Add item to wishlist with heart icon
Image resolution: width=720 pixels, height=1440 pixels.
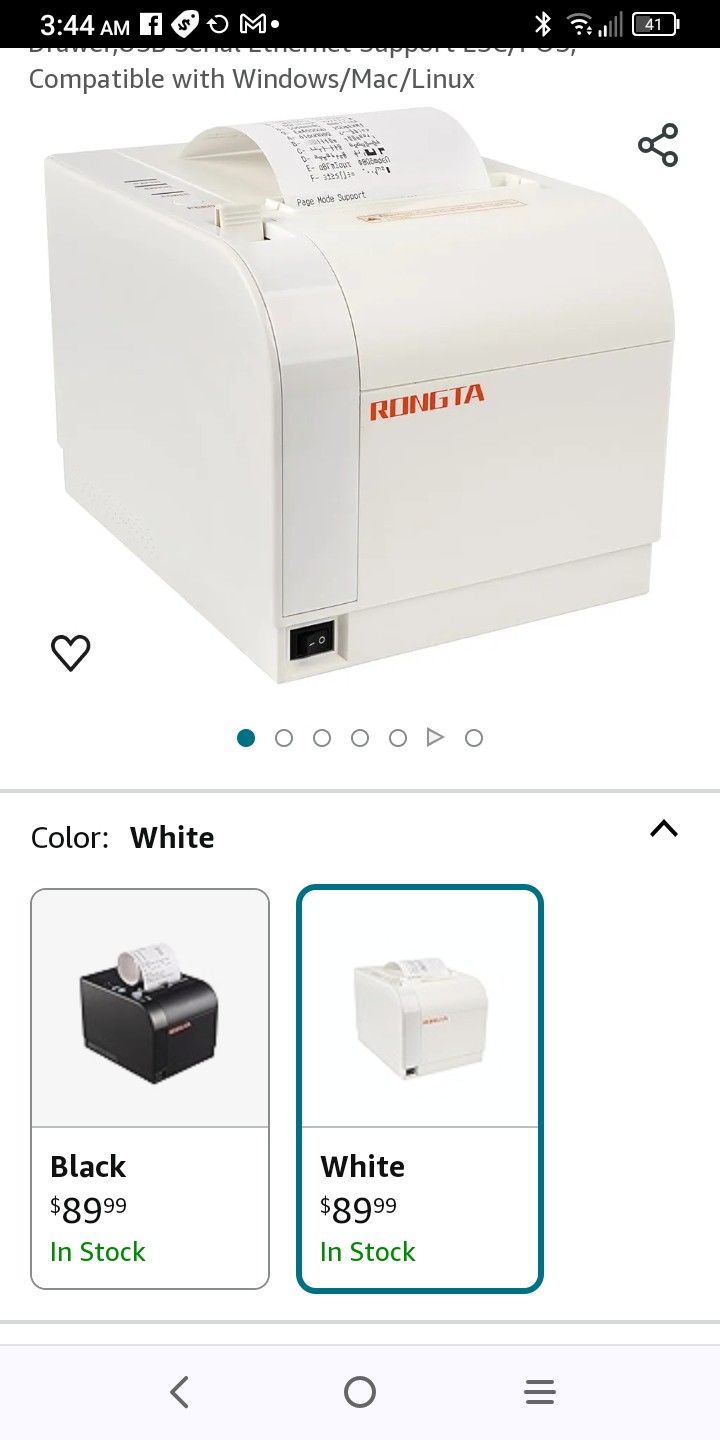point(71,653)
